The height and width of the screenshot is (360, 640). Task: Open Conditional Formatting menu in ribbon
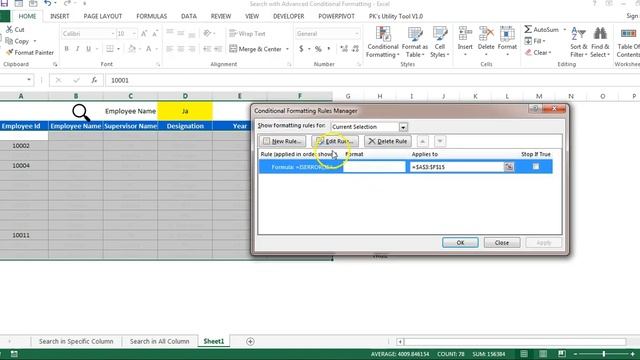(382, 42)
